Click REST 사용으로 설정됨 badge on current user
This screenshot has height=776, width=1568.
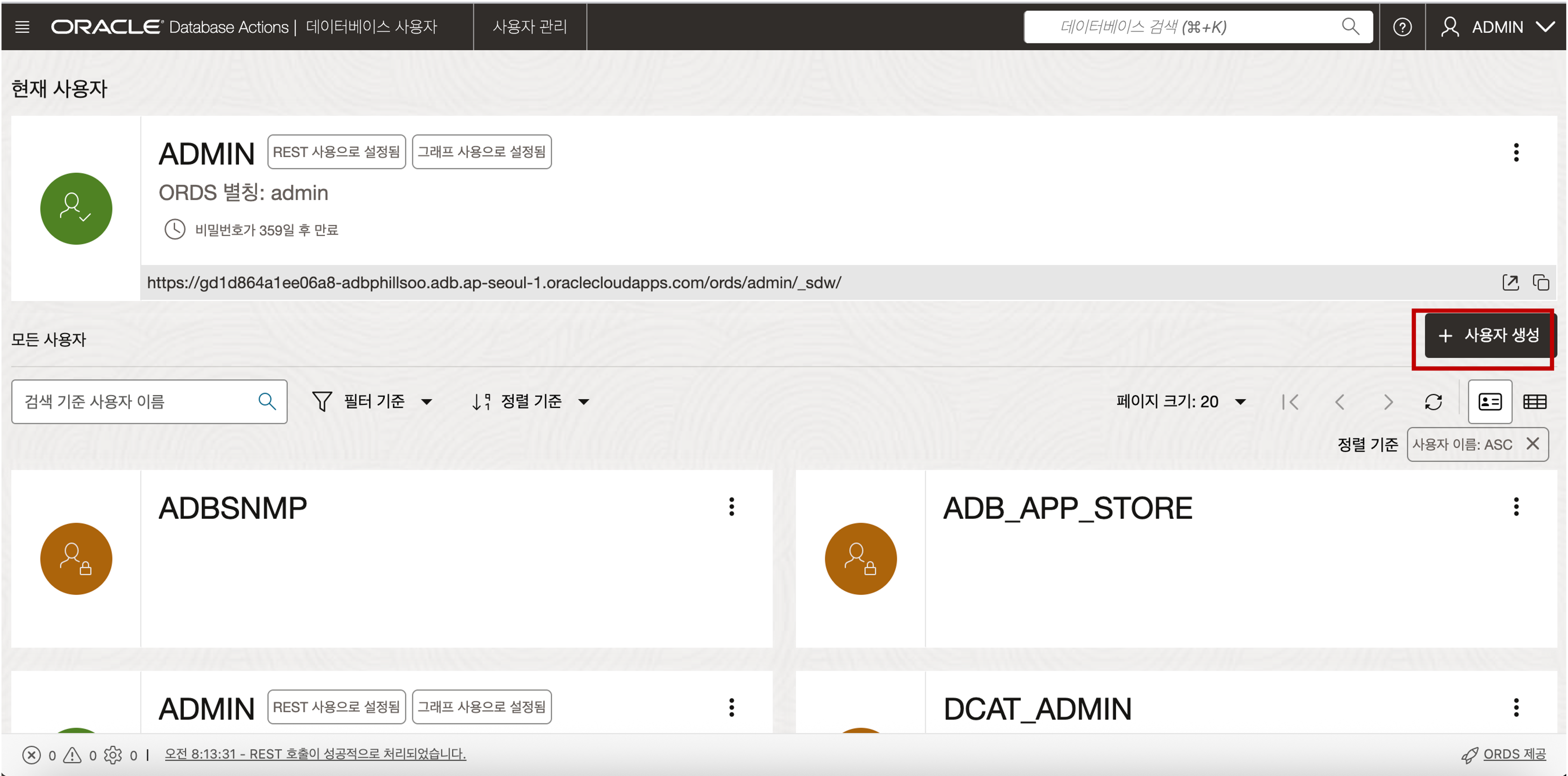coord(336,152)
